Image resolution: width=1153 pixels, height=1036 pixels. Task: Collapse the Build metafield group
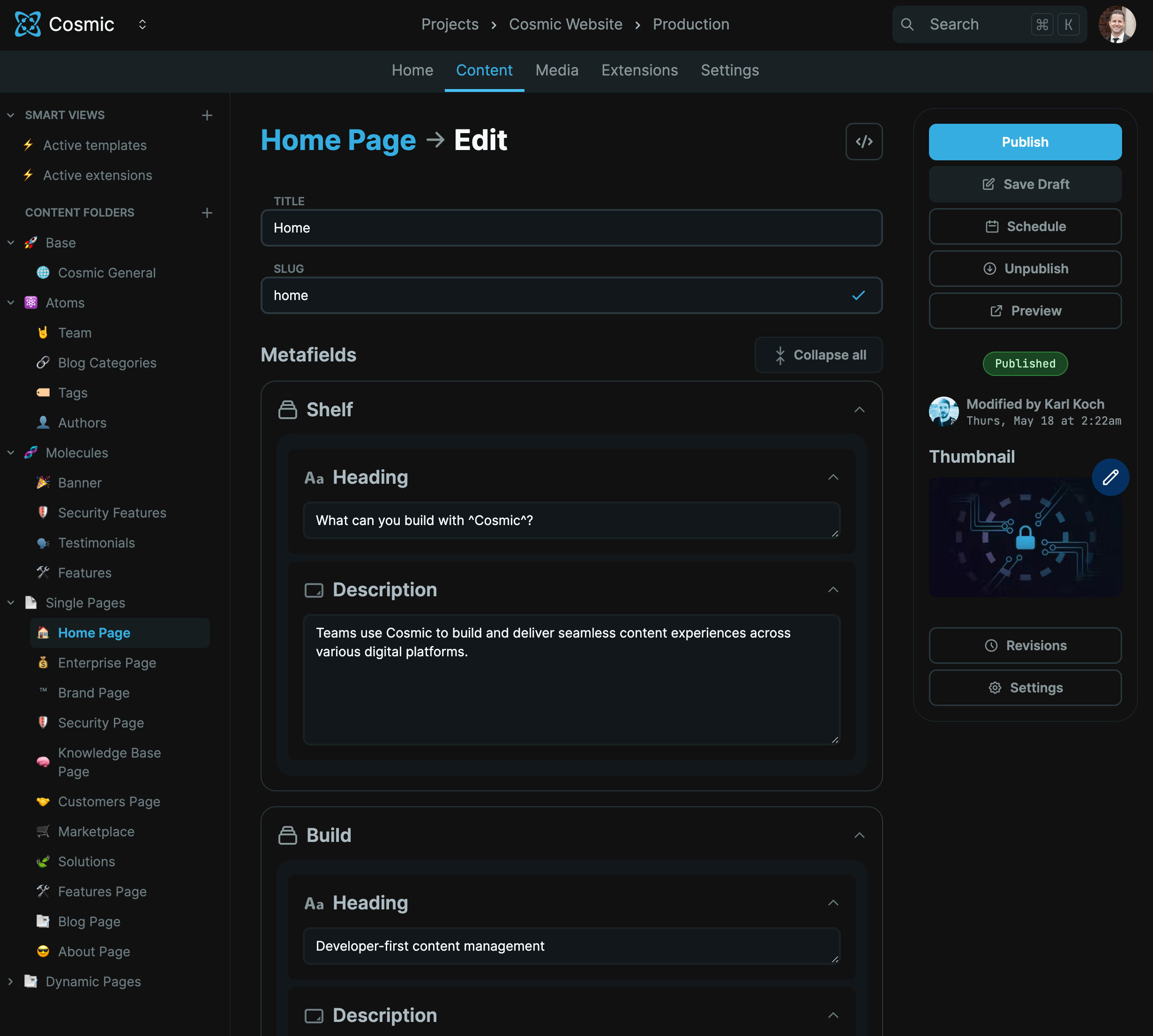[859, 835]
